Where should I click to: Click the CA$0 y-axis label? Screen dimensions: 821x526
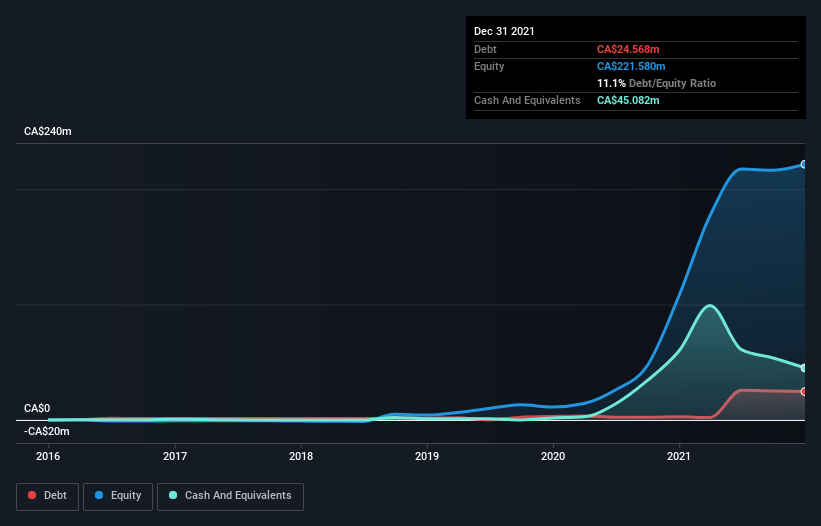tap(37, 408)
